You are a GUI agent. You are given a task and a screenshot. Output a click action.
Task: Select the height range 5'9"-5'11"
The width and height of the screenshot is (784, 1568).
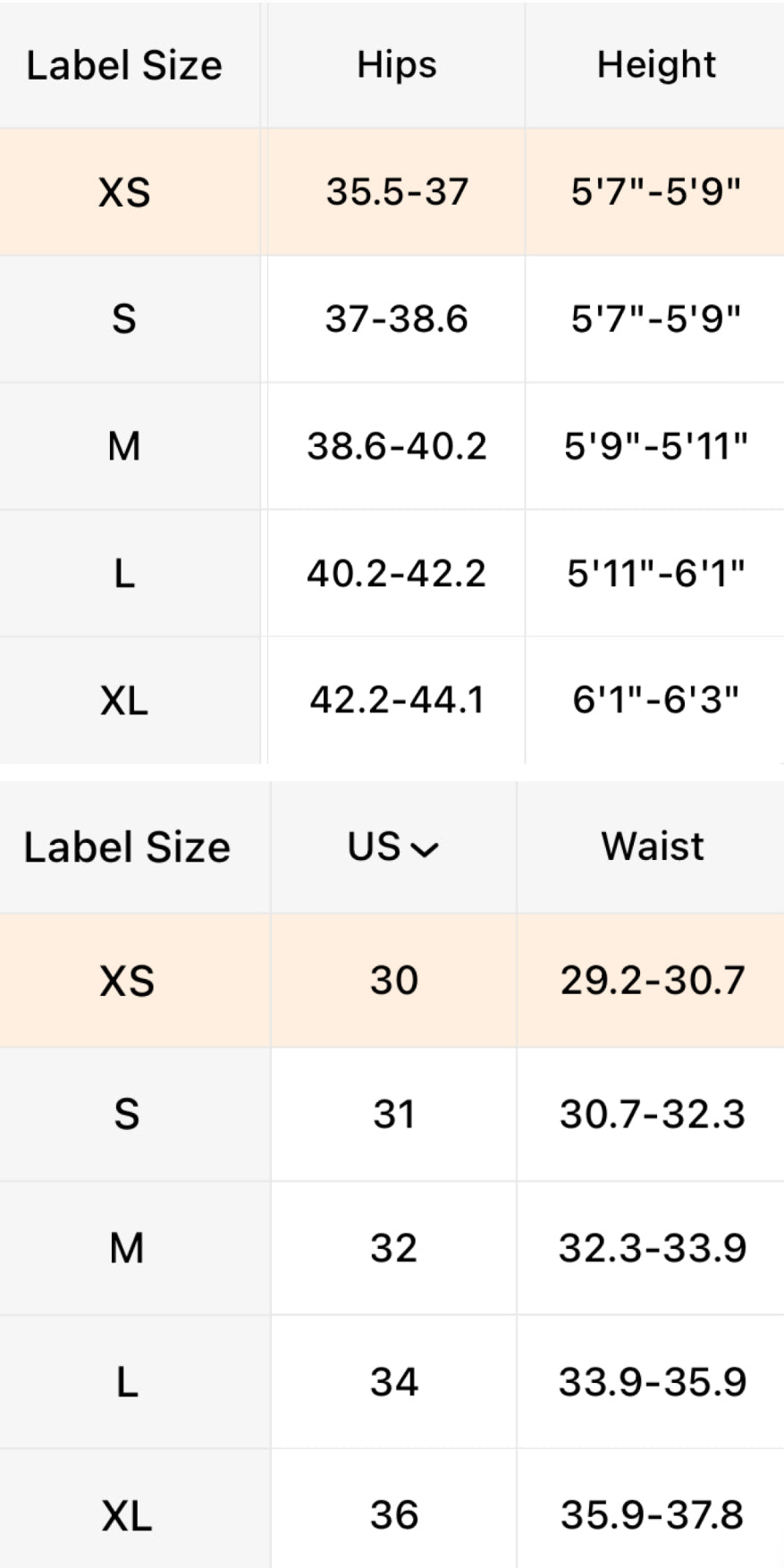[x=656, y=446]
